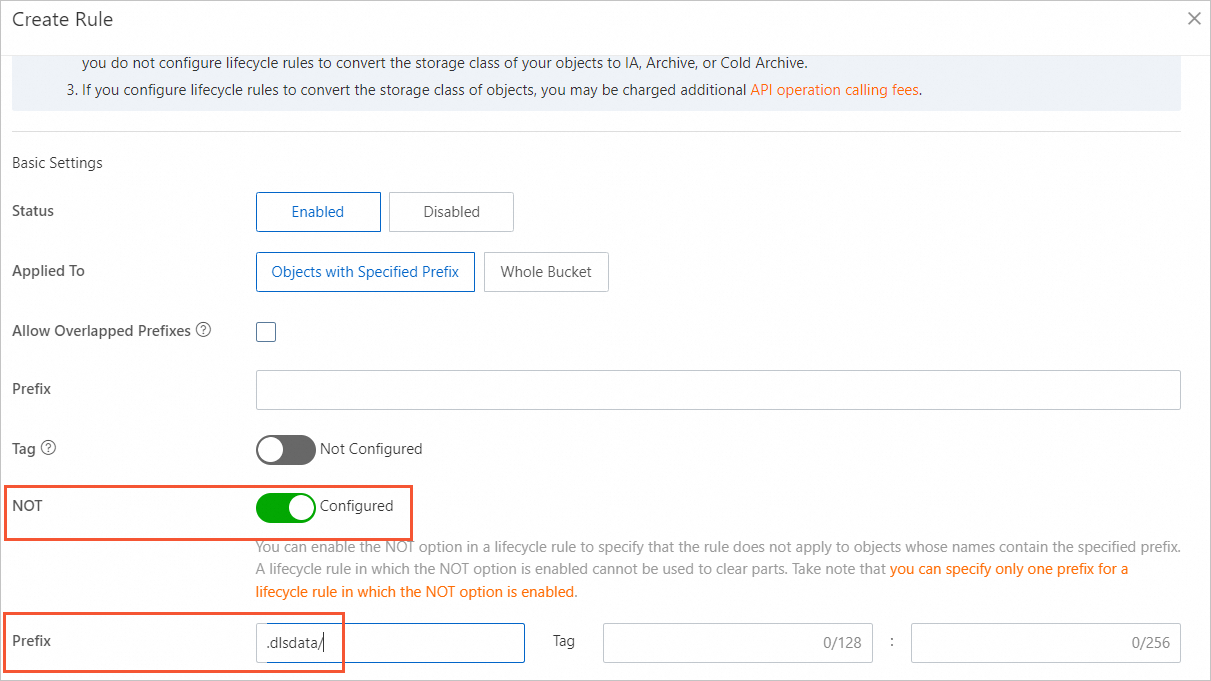Click the Configured label beside NOT
The width and height of the screenshot is (1211, 681).
[357, 506]
